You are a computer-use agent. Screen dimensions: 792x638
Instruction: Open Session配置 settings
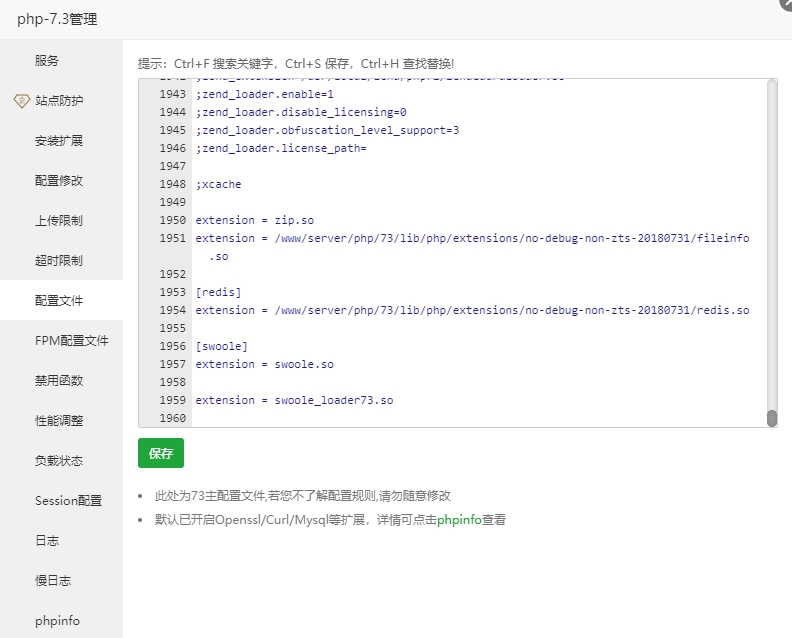tap(68, 501)
